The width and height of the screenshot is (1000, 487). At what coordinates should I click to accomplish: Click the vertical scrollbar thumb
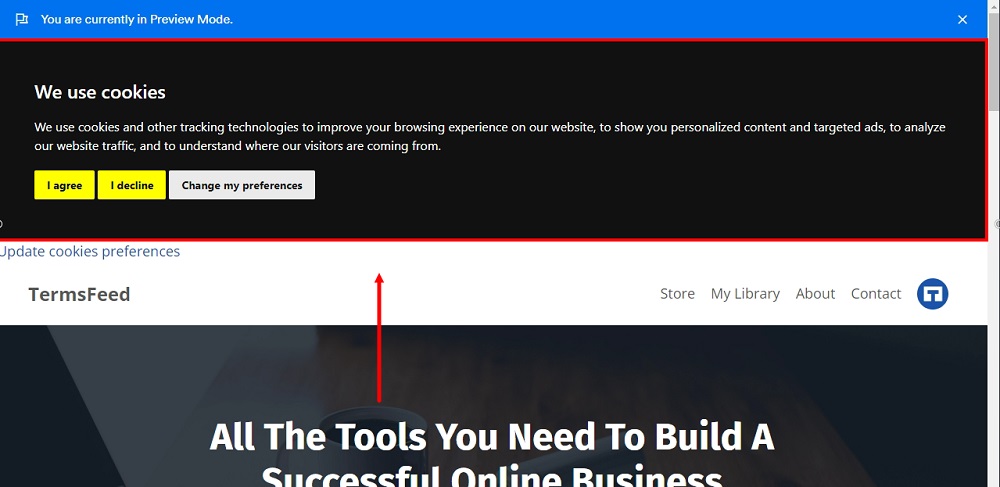click(994, 61)
